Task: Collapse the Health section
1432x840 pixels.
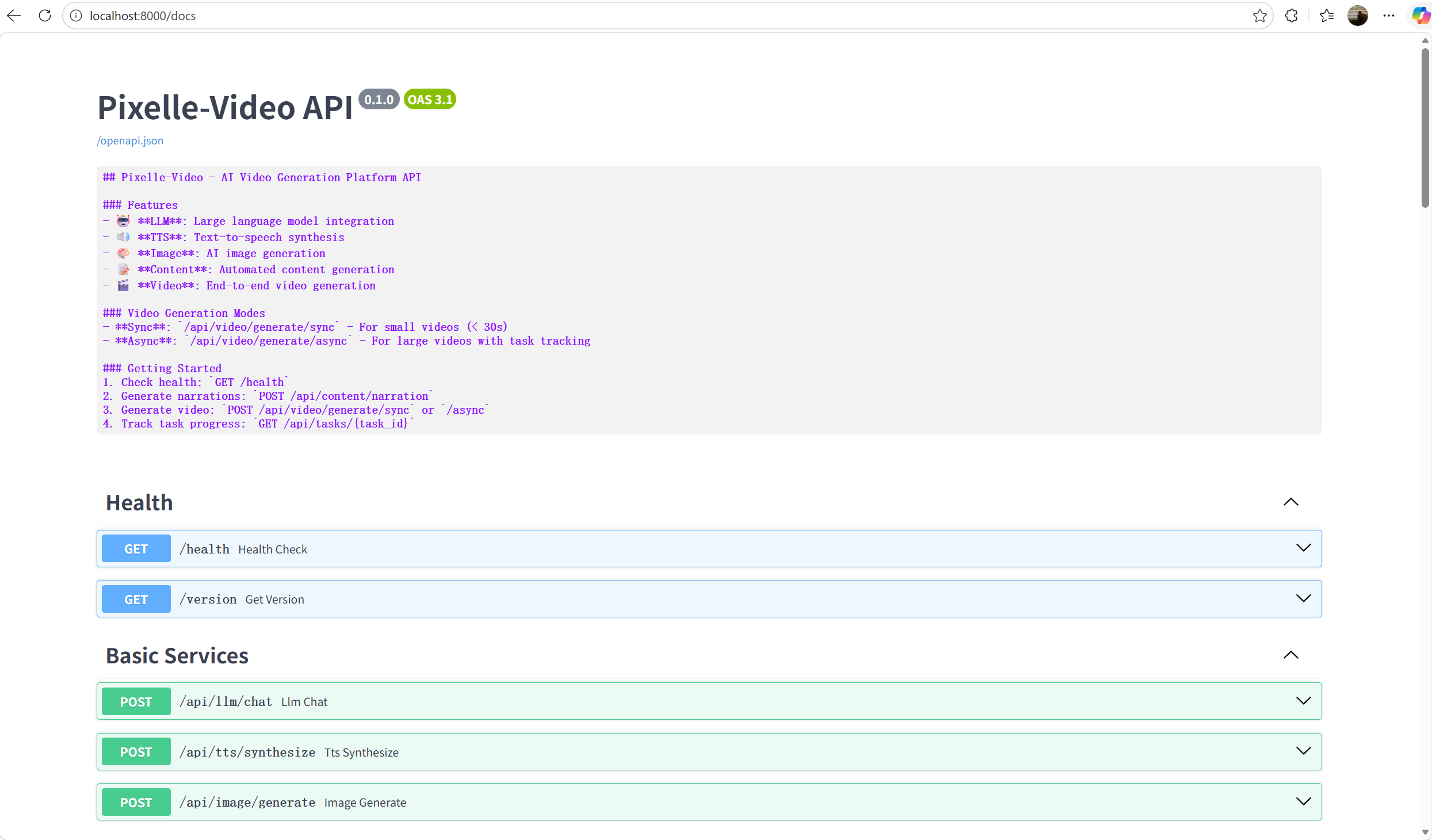Action: point(1290,502)
